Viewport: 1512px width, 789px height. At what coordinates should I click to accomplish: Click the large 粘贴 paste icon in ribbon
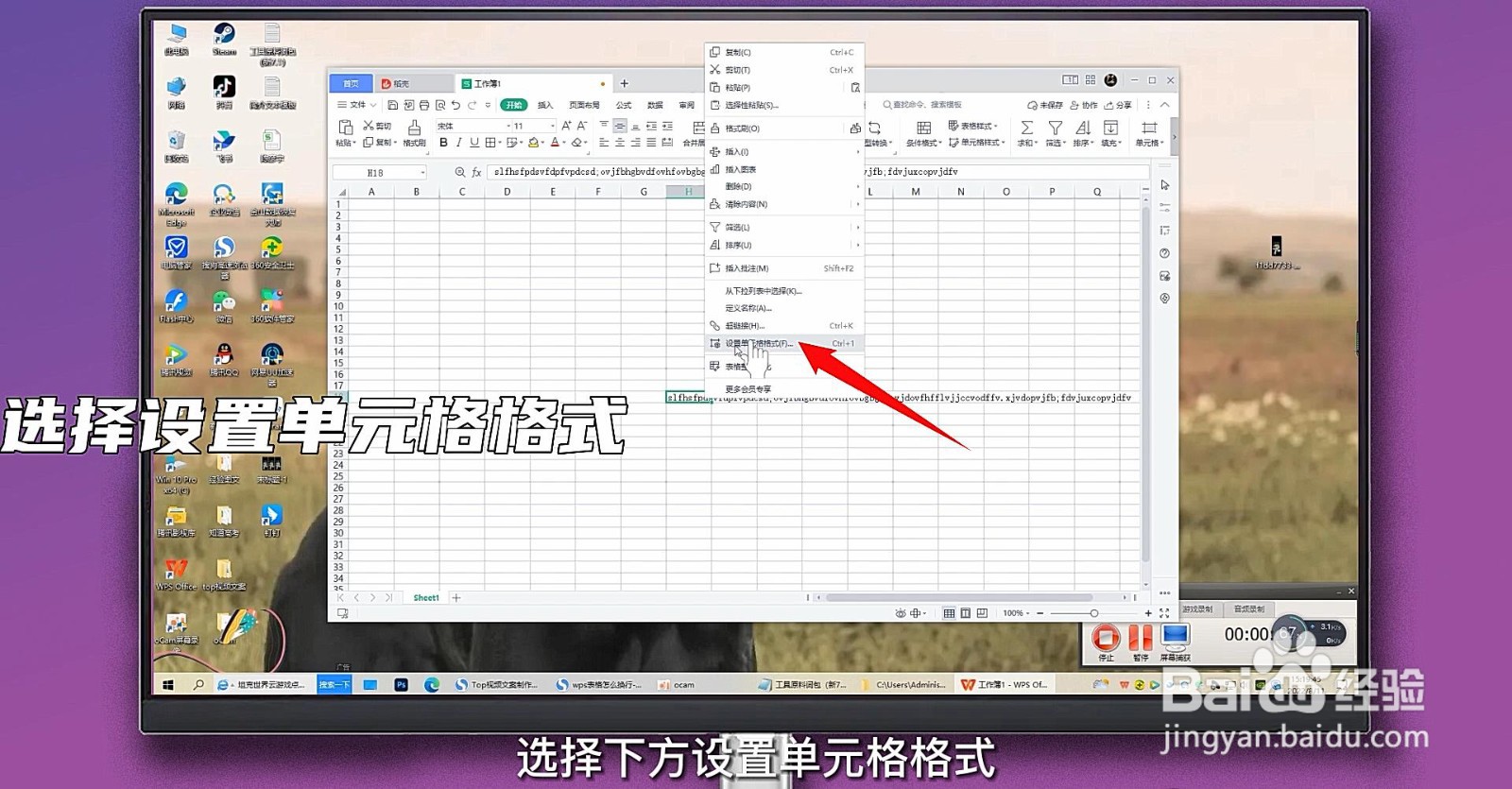(x=345, y=128)
